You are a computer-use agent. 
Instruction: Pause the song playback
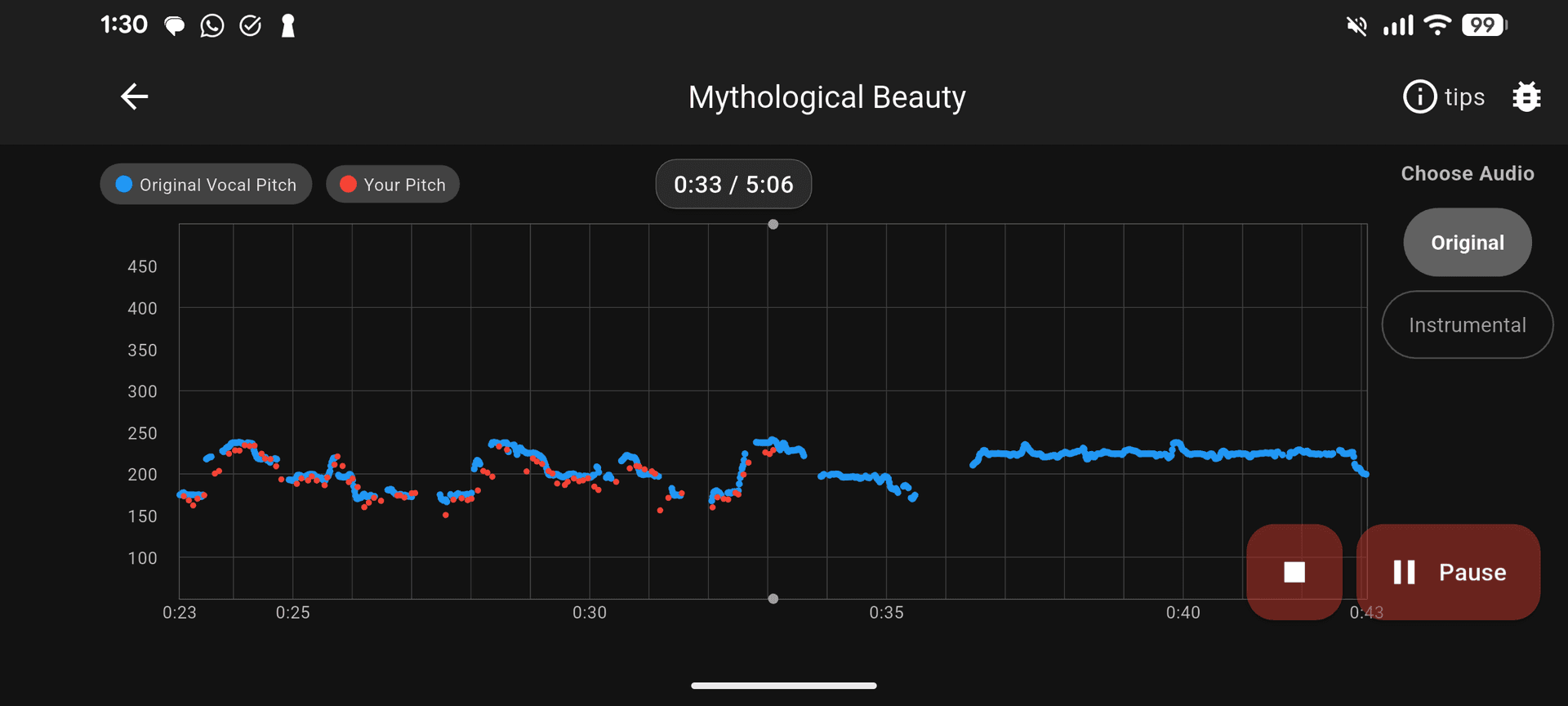(1448, 572)
